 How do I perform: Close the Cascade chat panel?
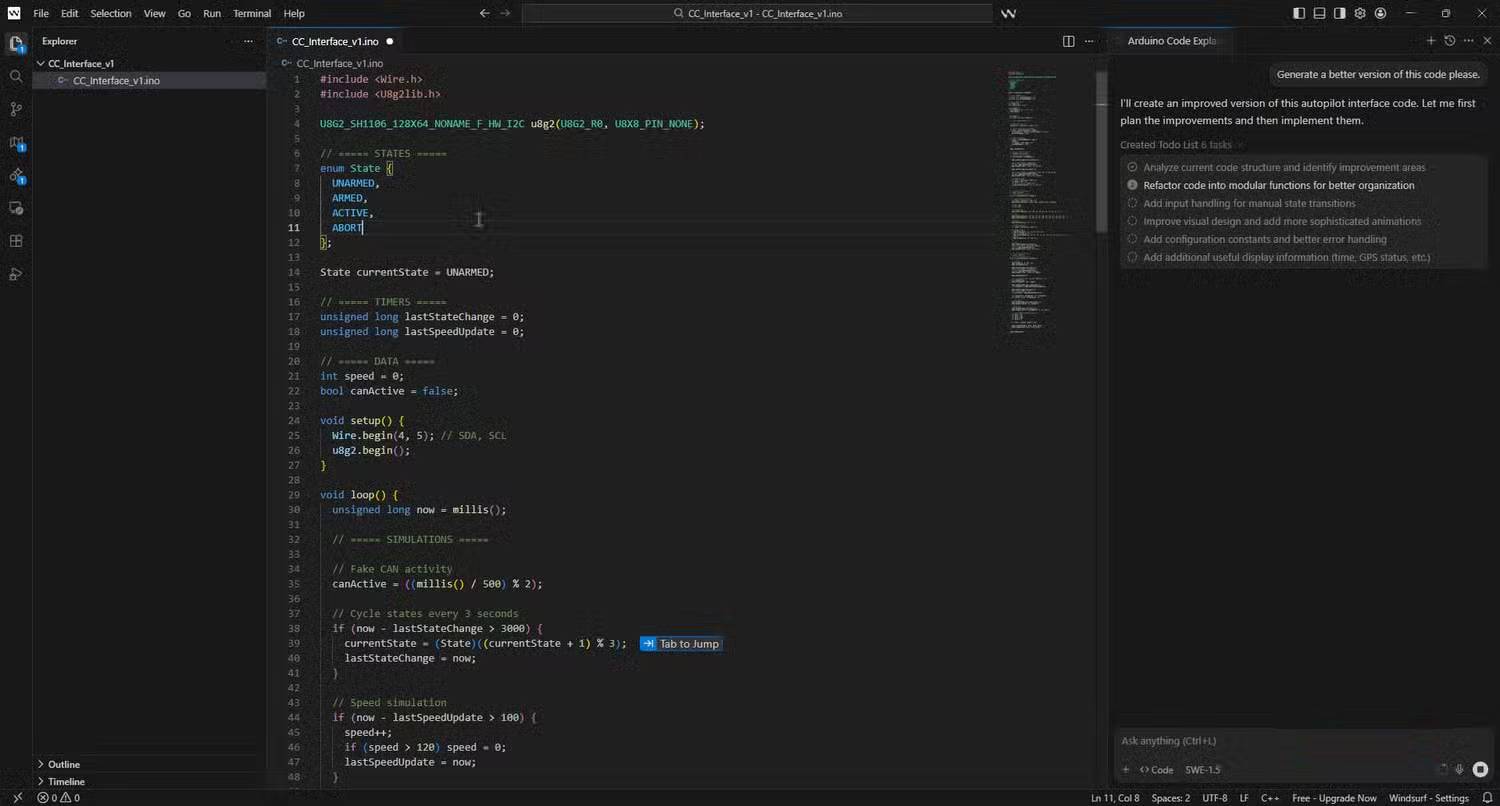[x=1486, y=41]
